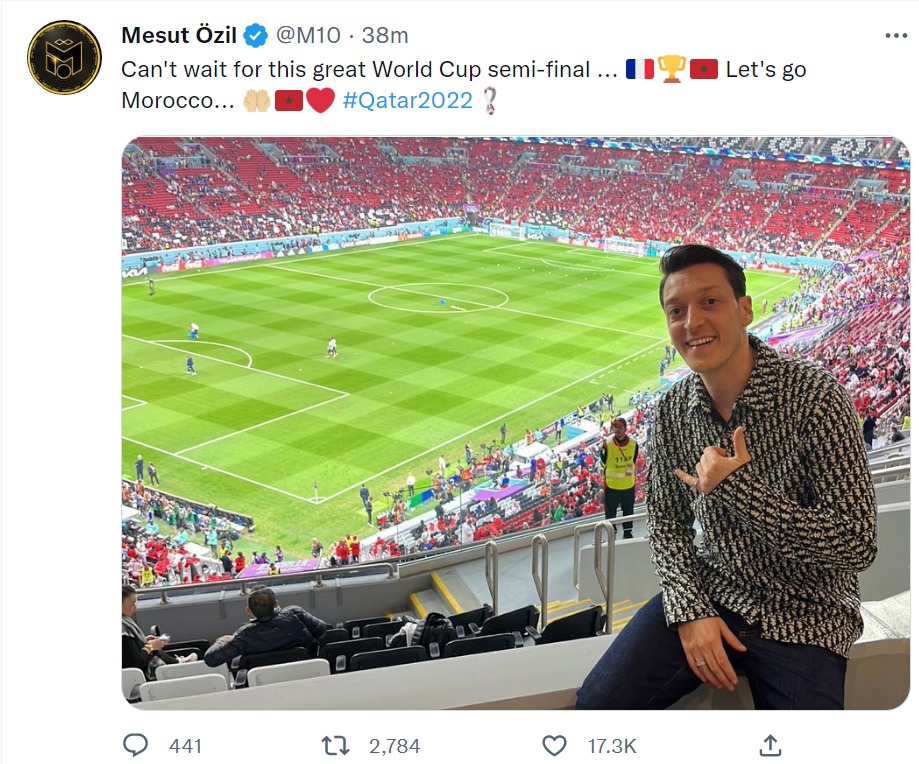Click the 38m timestamp
This screenshot has height=764, width=919.
385,36
